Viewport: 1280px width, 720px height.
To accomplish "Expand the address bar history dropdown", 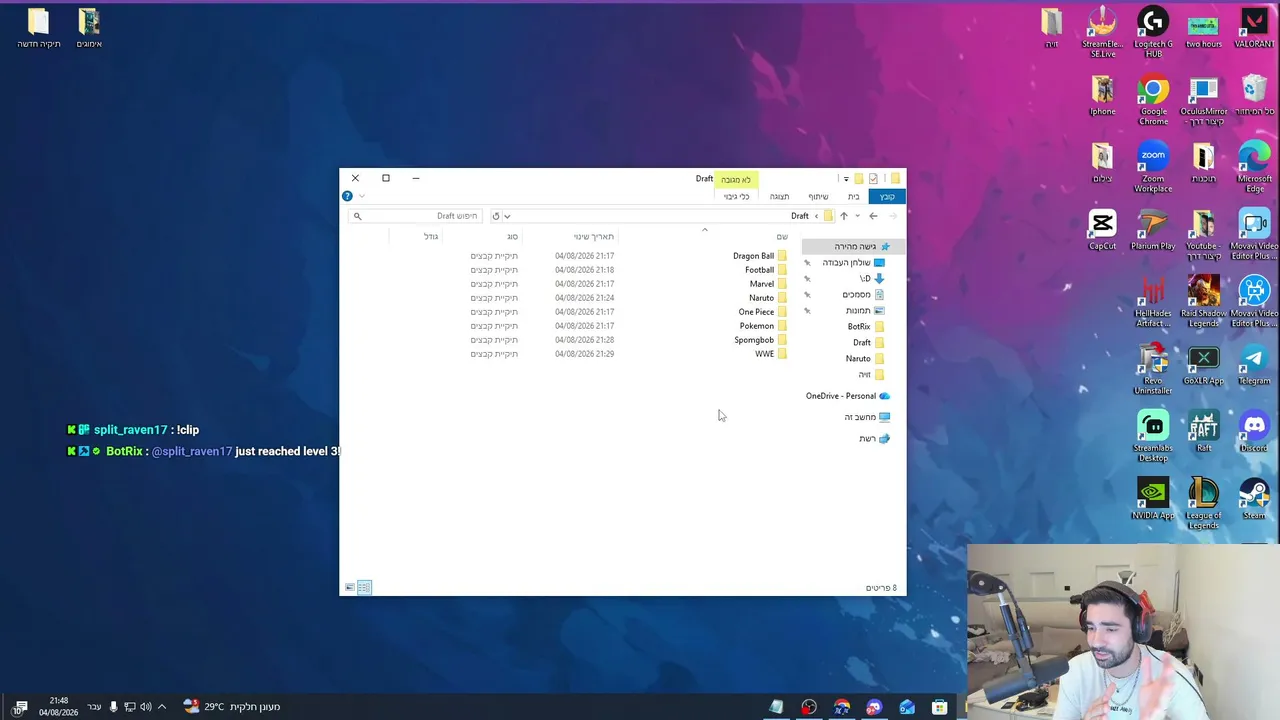I will pos(507,216).
